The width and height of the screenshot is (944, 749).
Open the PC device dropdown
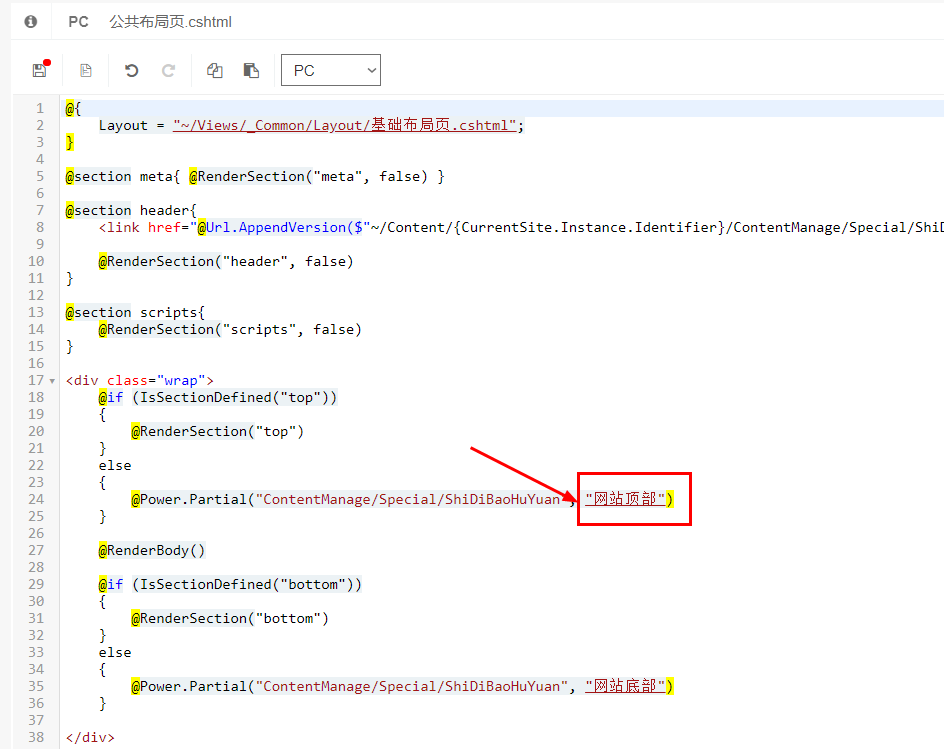pyautogui.click(x=331, y=70)
